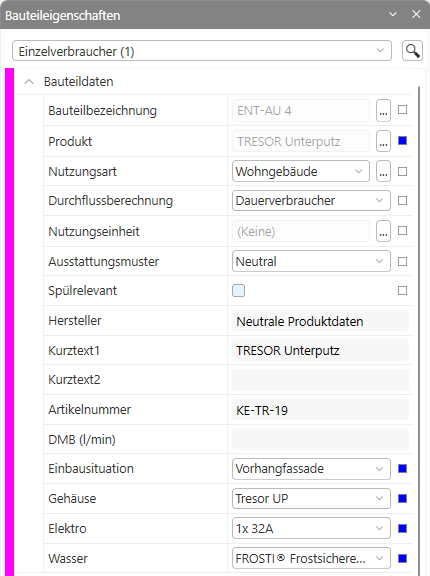The image size is (430, 576).
Task: Click blue marker beside Gehäuse
Action: [x=402, y=498]
